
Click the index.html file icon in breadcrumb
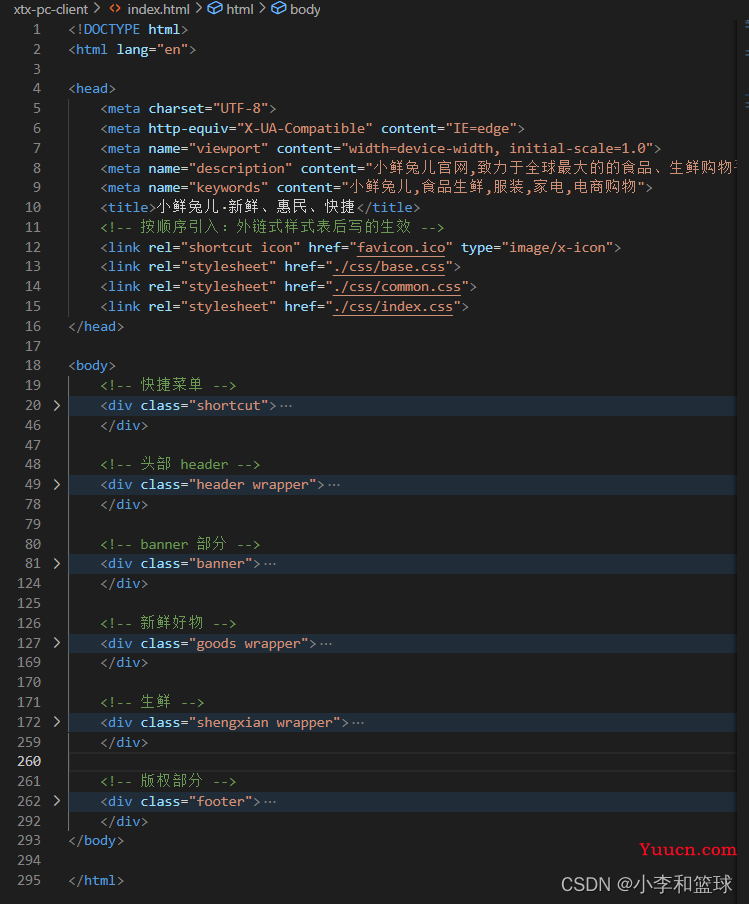(x=115, y=9)
